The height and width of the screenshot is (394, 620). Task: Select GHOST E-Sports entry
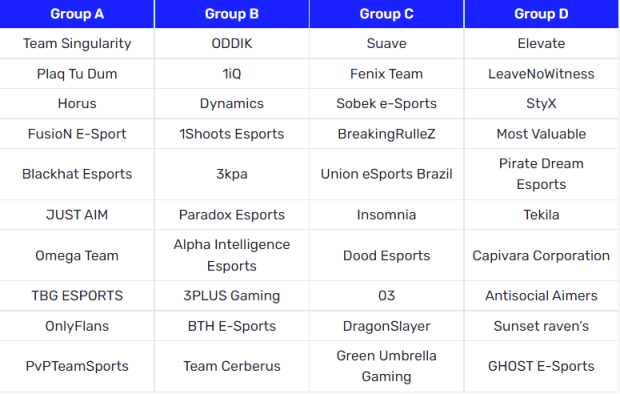click(541, 366)
